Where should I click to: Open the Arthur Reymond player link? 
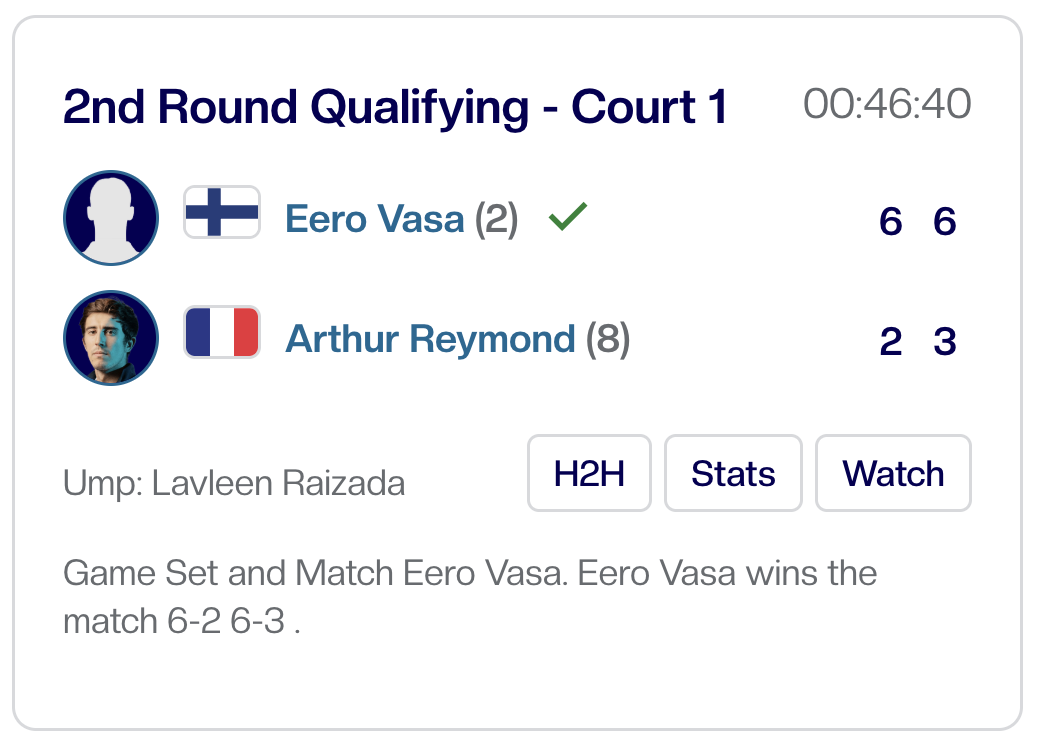431,339
